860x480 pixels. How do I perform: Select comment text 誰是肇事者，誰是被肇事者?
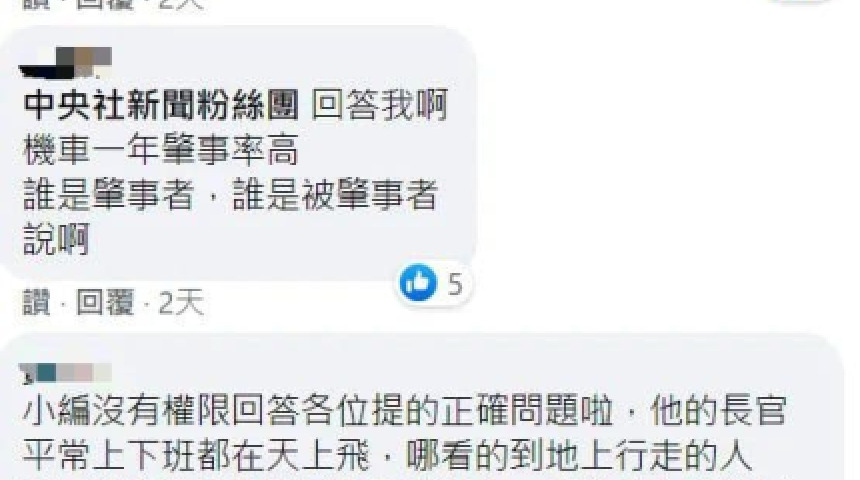tap(230, 194)
